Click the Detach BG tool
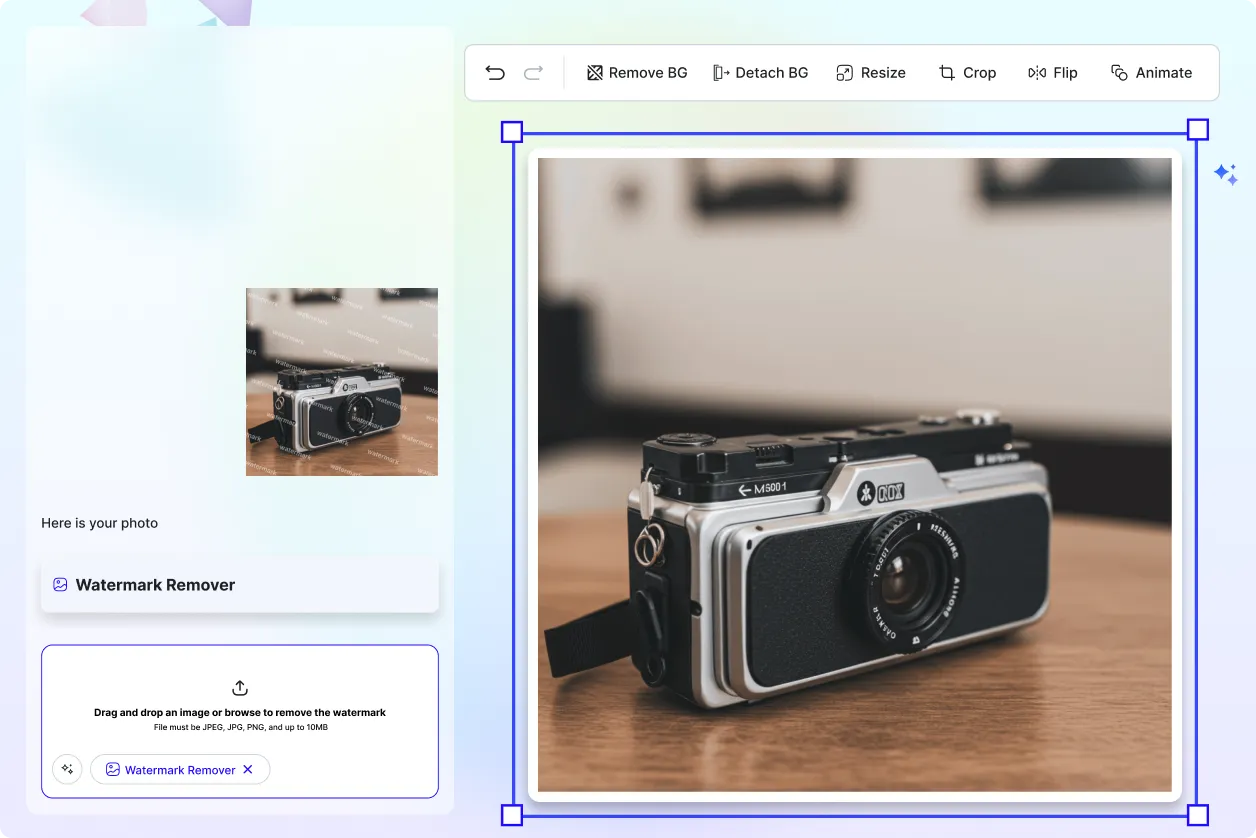This screenshot has height=838, width=1256. 760,72
